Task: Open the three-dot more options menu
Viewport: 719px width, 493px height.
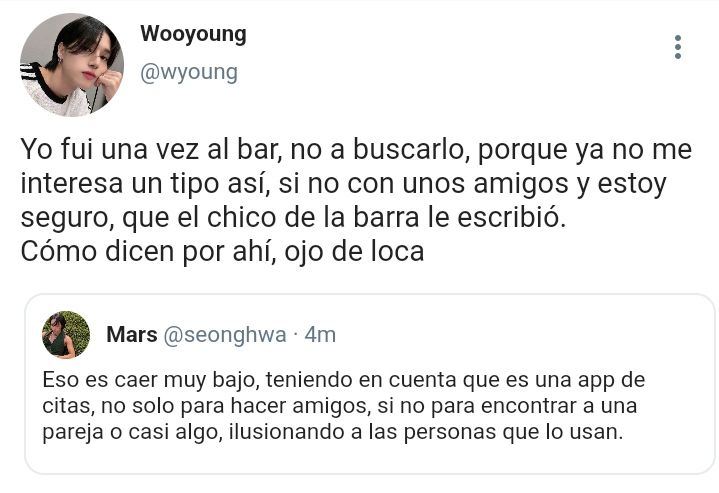Action: (678, 47)
